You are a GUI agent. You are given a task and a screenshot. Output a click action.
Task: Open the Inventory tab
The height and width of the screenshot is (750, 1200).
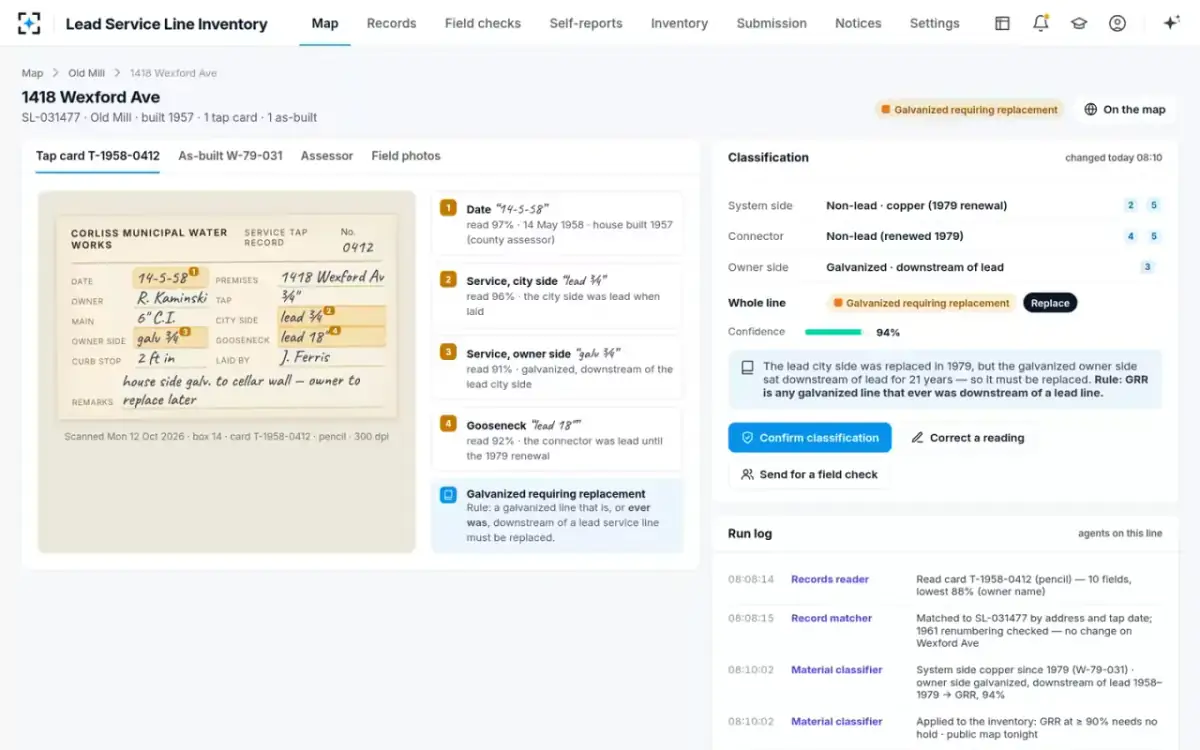click(x=679, y=23)
